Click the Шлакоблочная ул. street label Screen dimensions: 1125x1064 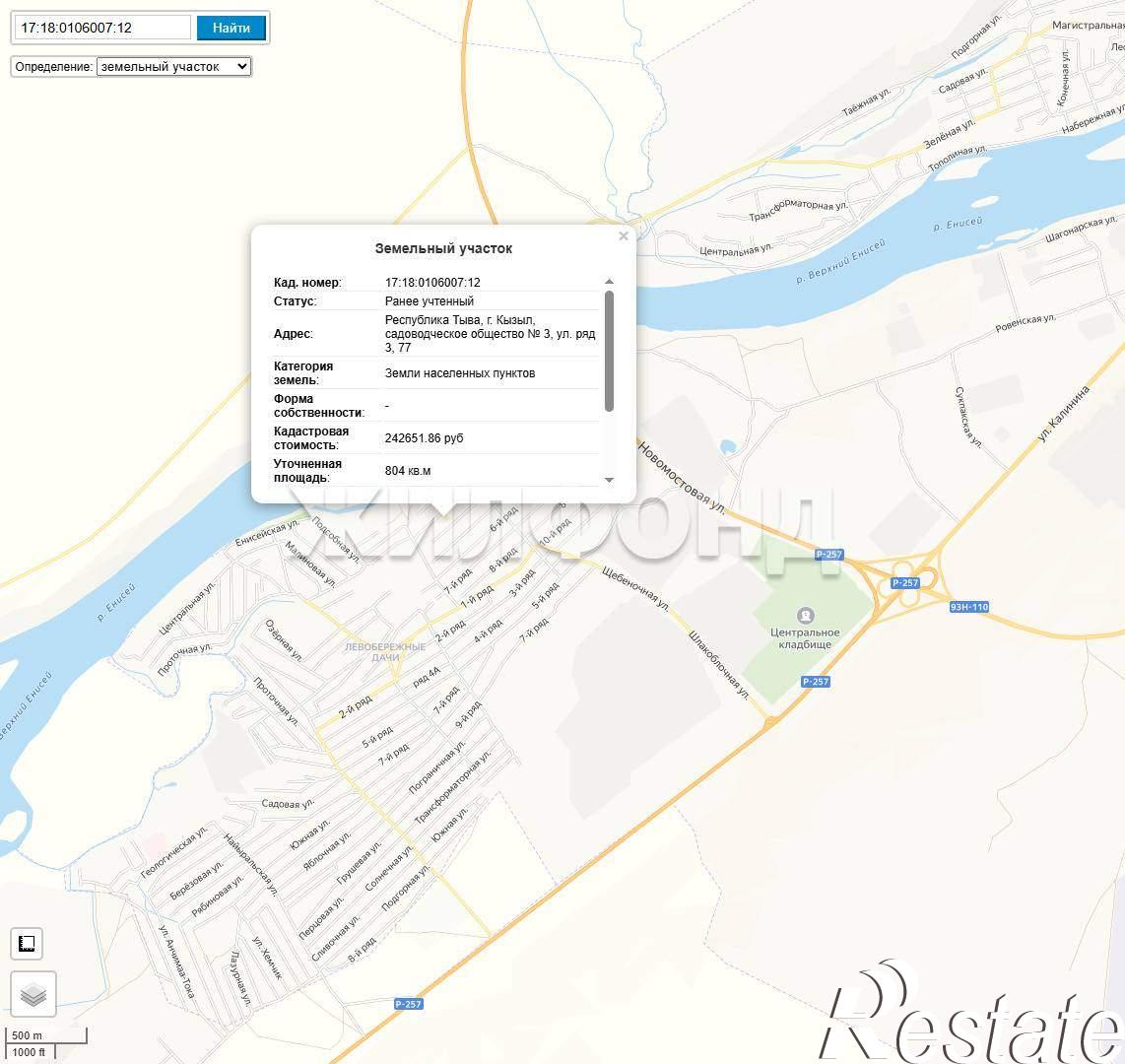[719, 664]
